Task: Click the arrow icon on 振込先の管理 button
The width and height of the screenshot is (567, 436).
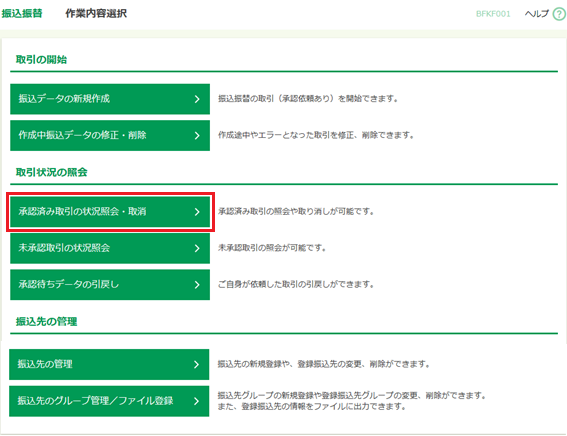Action: [196, 364]
